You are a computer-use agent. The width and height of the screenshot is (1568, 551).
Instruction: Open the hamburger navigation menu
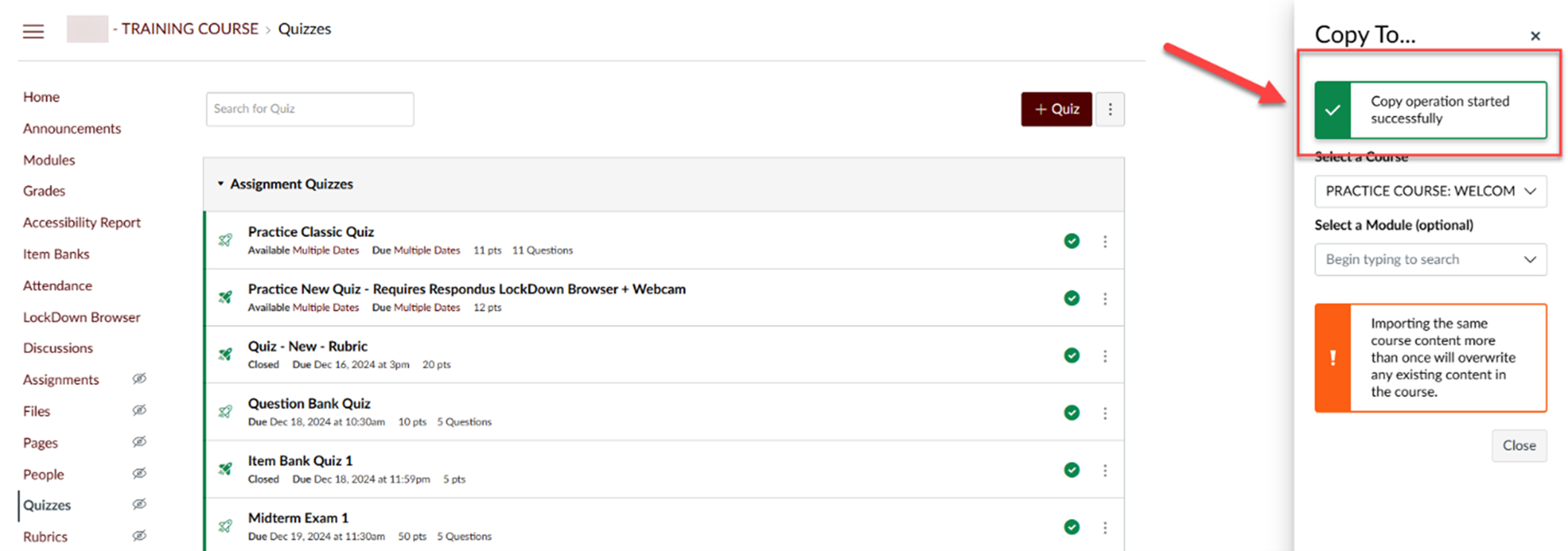(33, 31)
